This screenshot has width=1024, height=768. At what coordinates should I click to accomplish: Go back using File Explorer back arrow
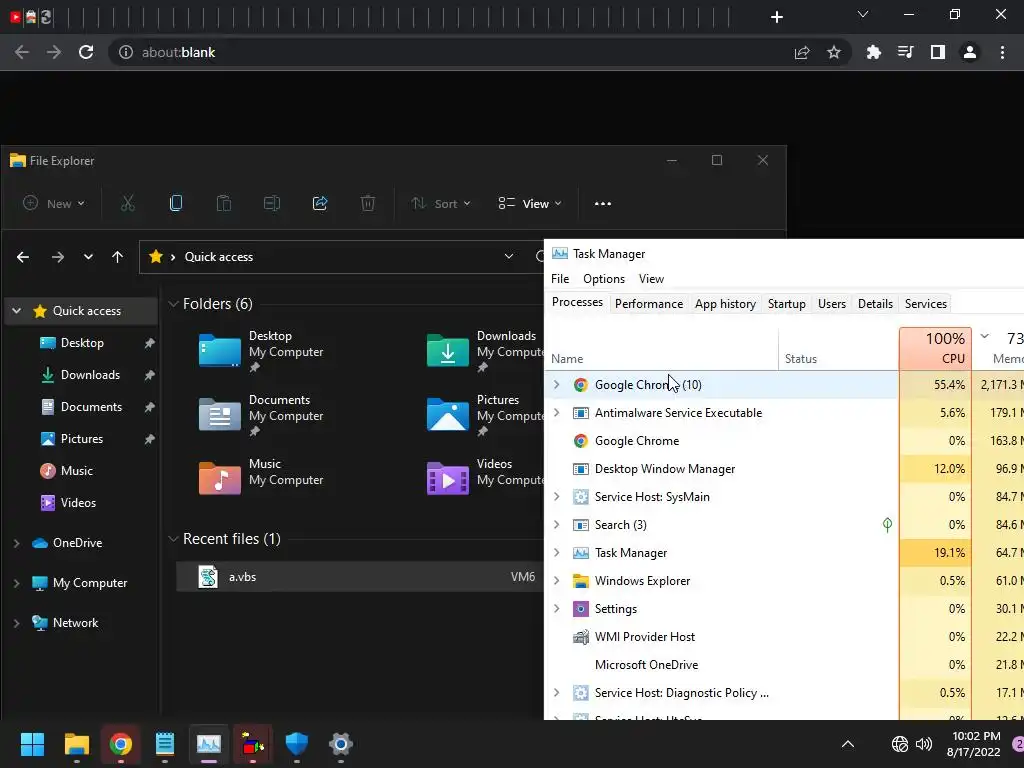point(23,257)
